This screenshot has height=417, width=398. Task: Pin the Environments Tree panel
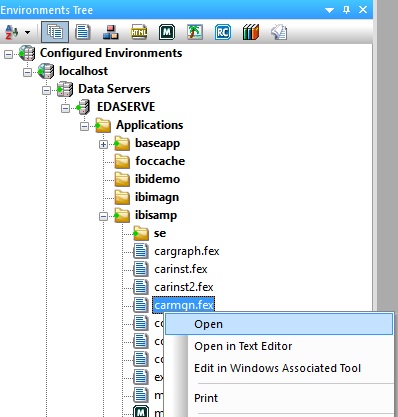coord(346,10)
